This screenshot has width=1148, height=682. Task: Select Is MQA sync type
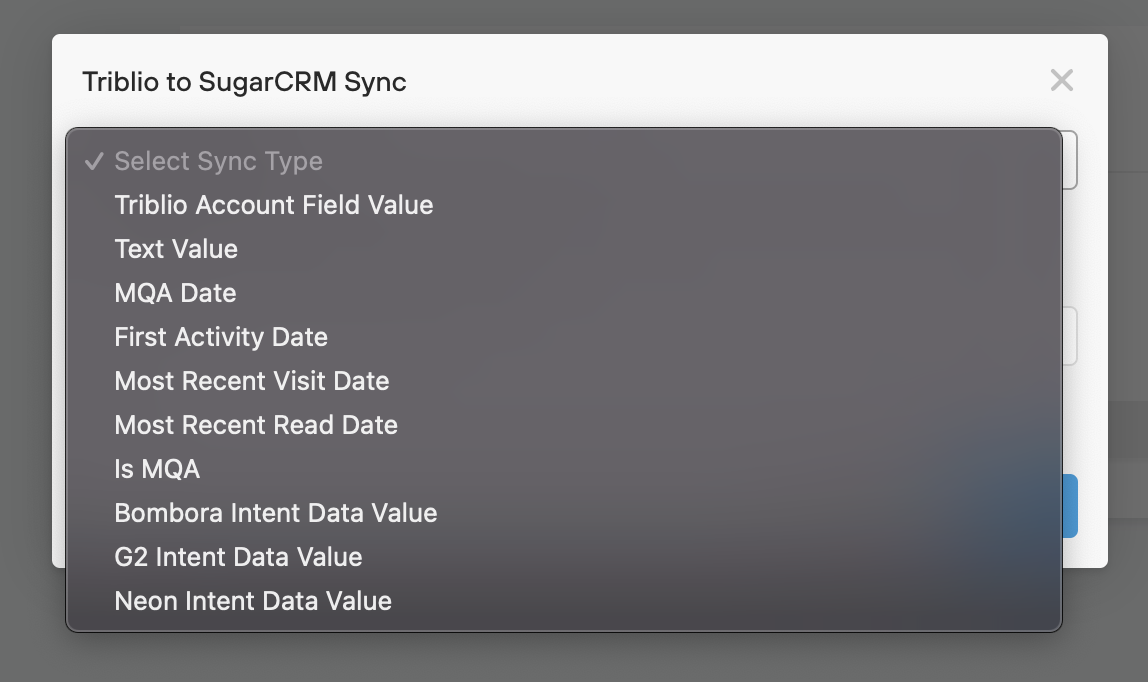(564, 468)
